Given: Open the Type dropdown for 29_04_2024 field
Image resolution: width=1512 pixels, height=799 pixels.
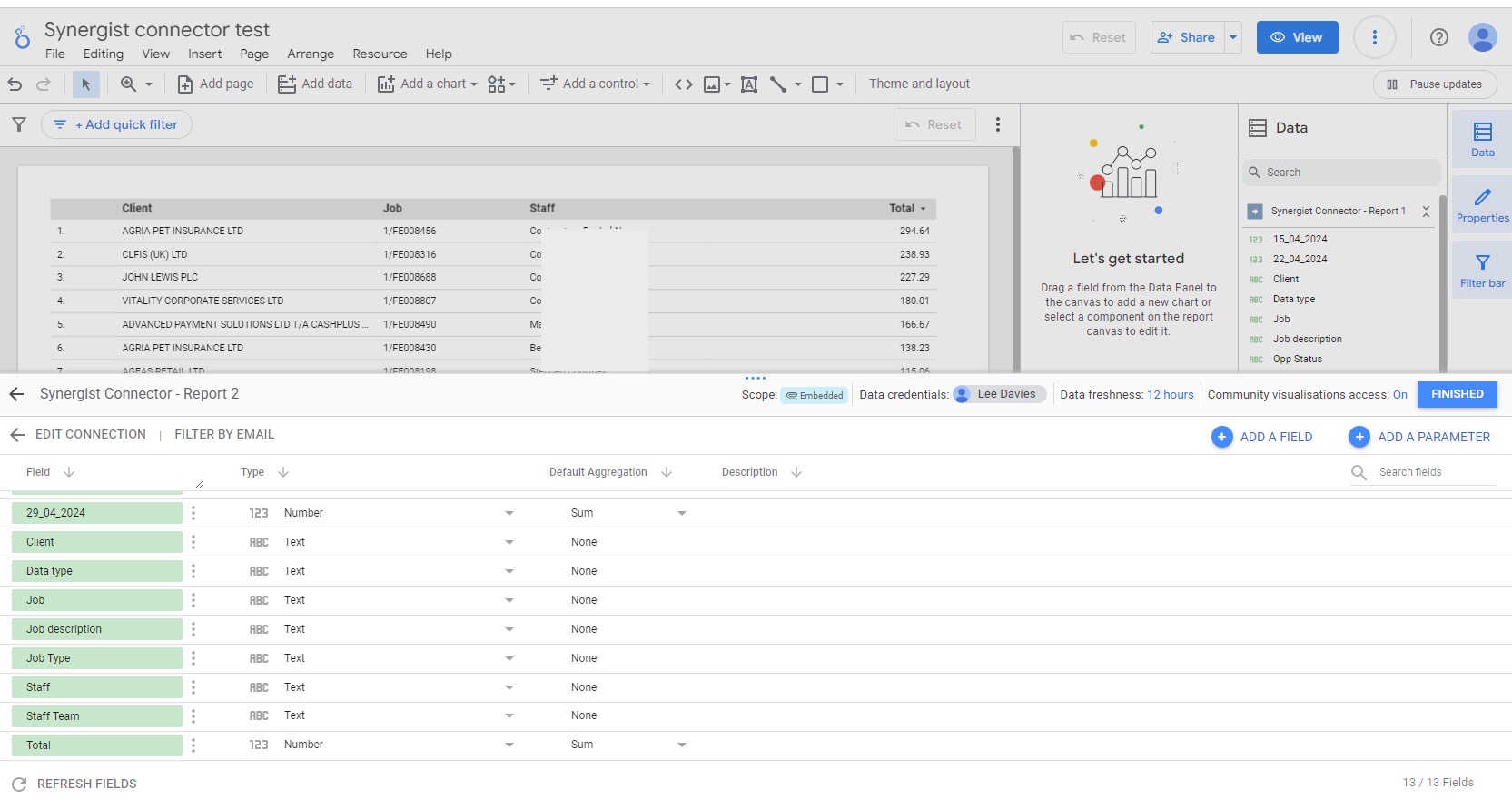Looking at the screenshot, I should tap(509, 513).
